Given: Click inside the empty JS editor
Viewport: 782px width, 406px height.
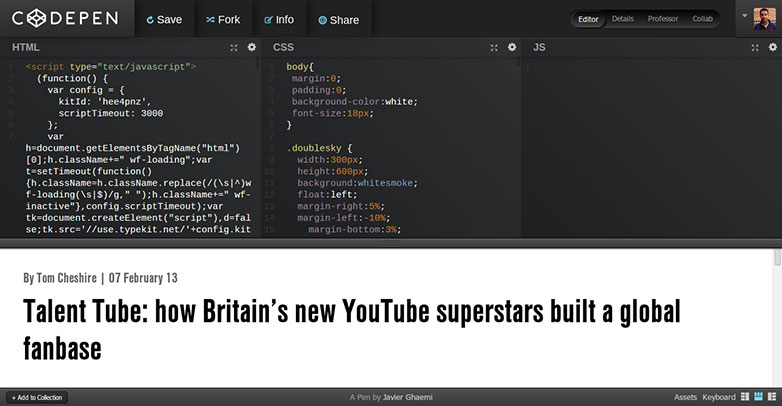Looking at the screenshot, I should click(x=651, y=150).
